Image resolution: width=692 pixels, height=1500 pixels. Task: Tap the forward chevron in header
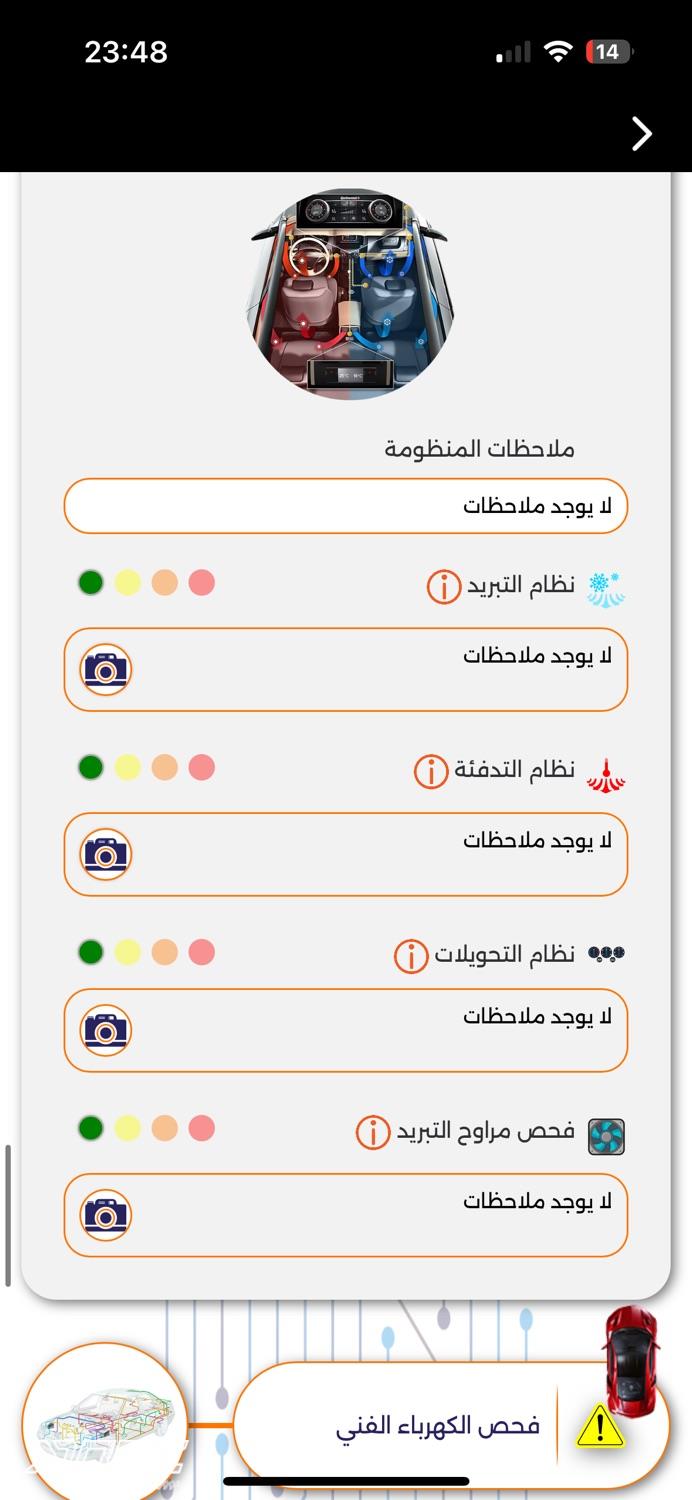pos(642,133)
